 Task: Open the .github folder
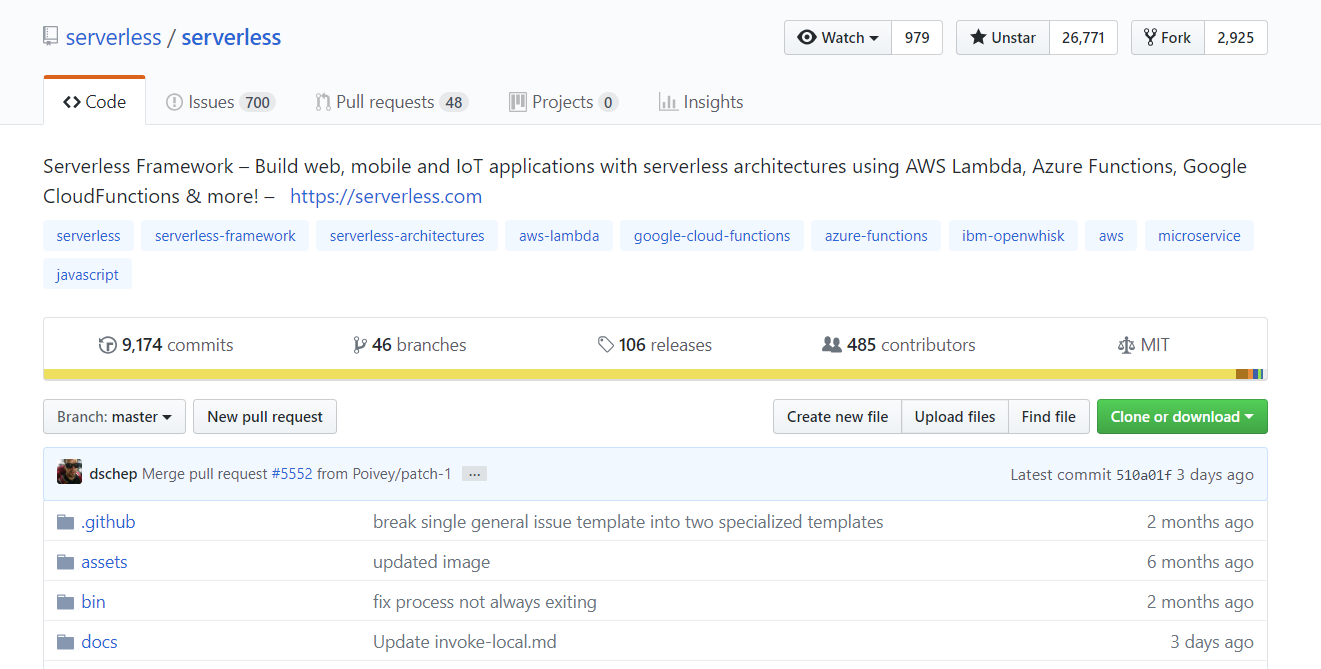108,522
